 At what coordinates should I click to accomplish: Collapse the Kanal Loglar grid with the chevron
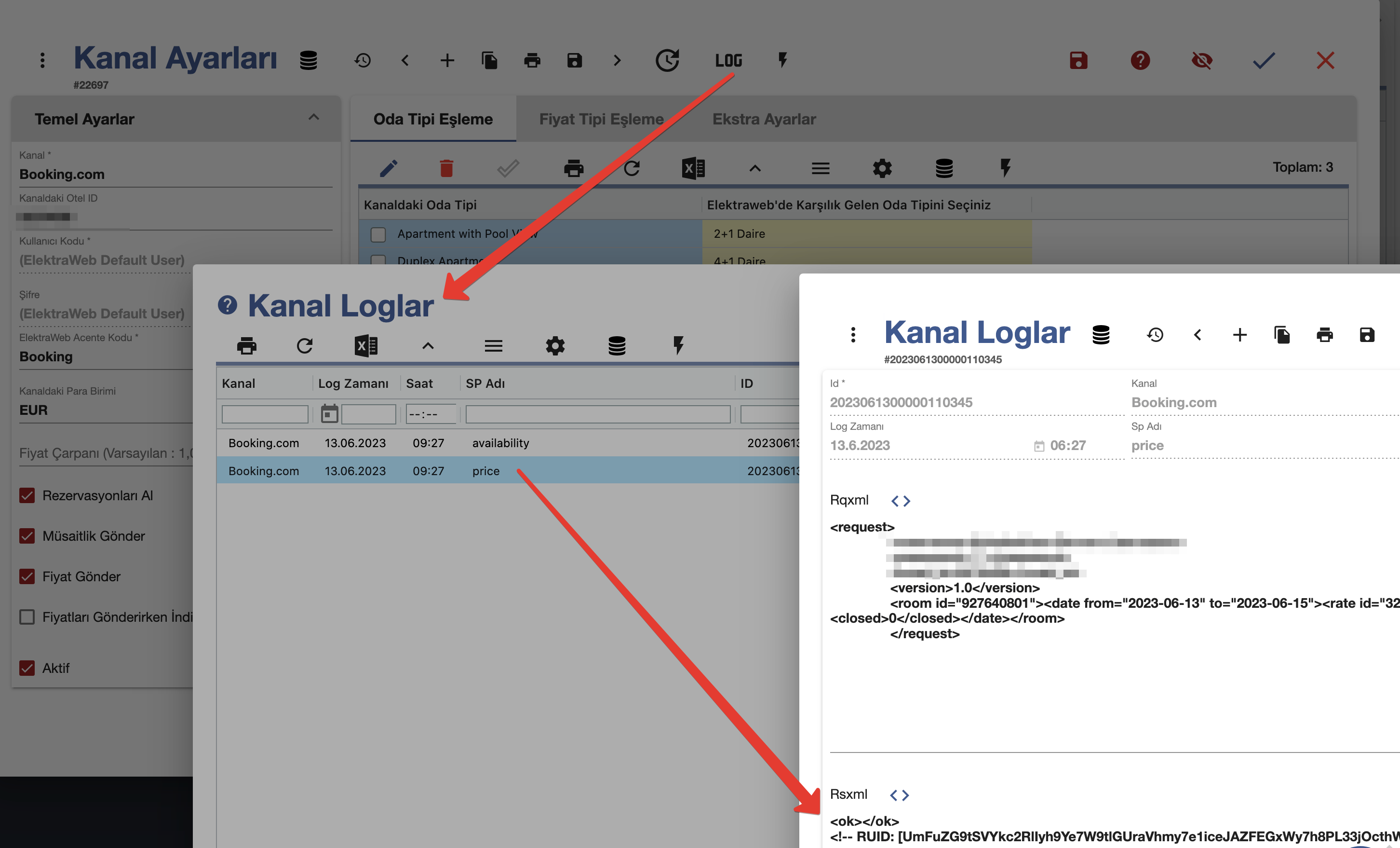(x=428, y=345)
